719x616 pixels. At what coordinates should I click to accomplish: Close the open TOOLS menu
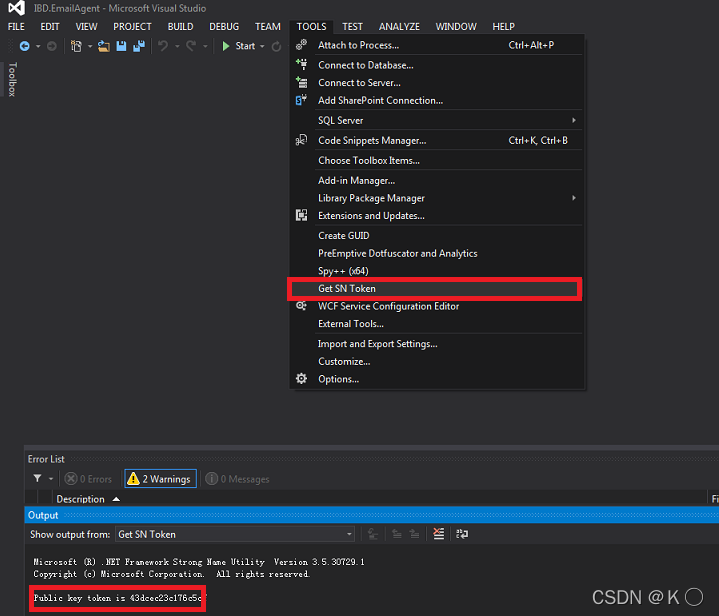click(311, 27)
